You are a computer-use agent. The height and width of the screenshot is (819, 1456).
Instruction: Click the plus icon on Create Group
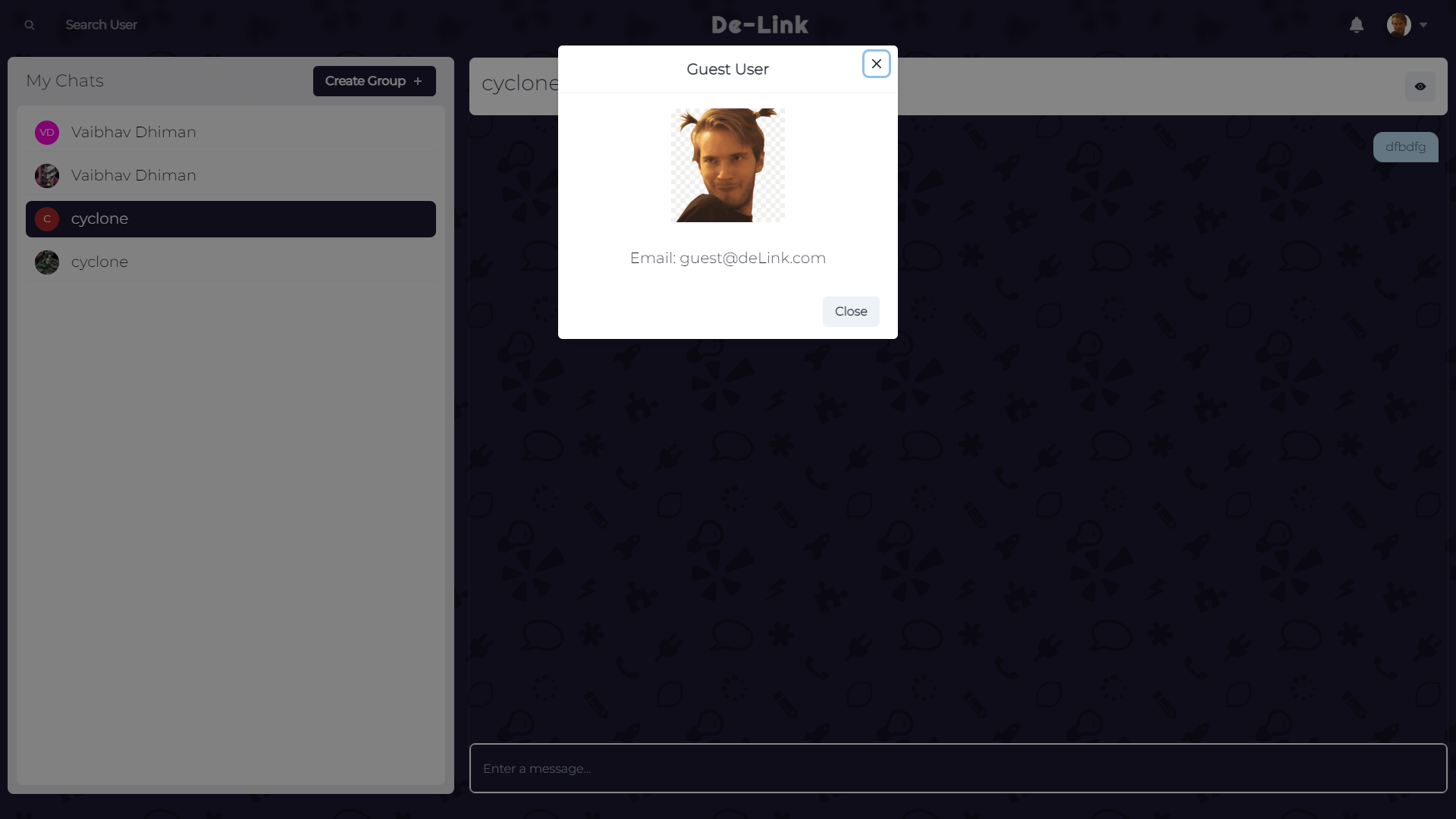(418, 81)
